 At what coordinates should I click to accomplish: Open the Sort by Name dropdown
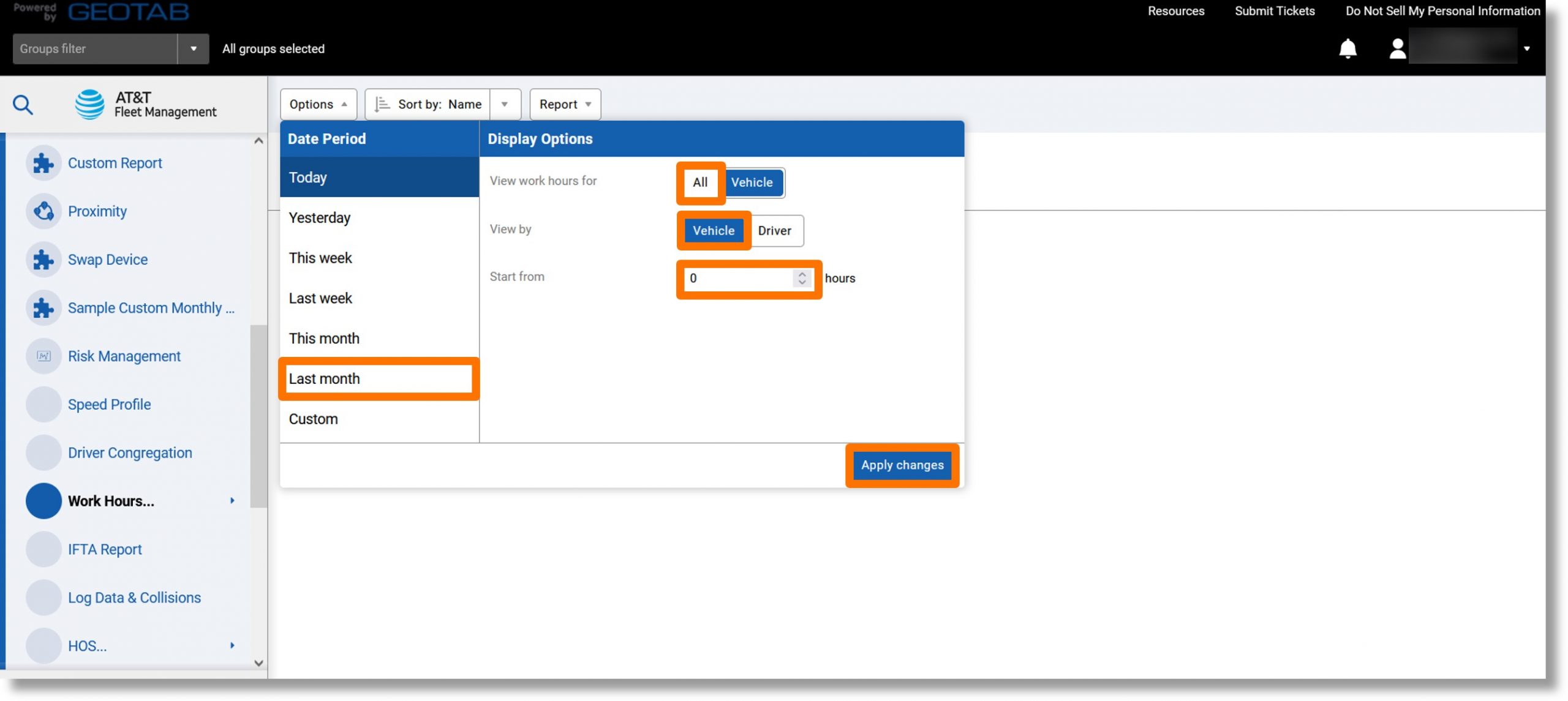pos(506,104)
